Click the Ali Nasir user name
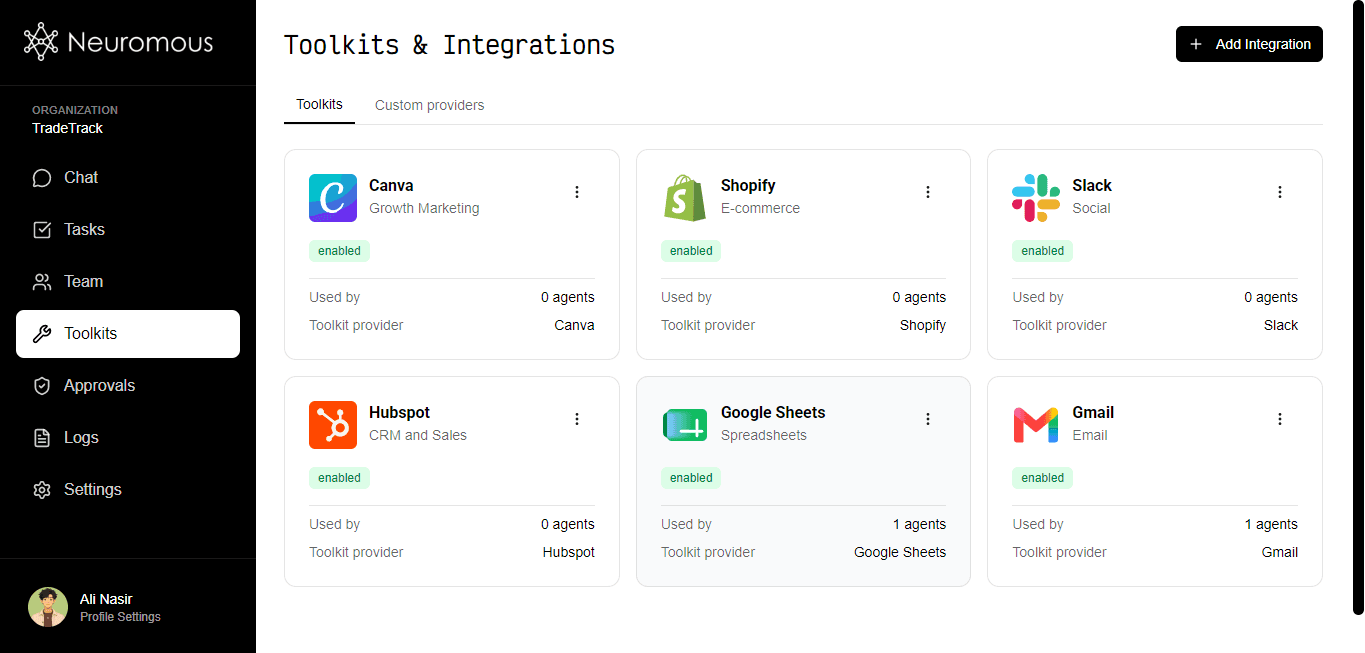 point(106,599)
